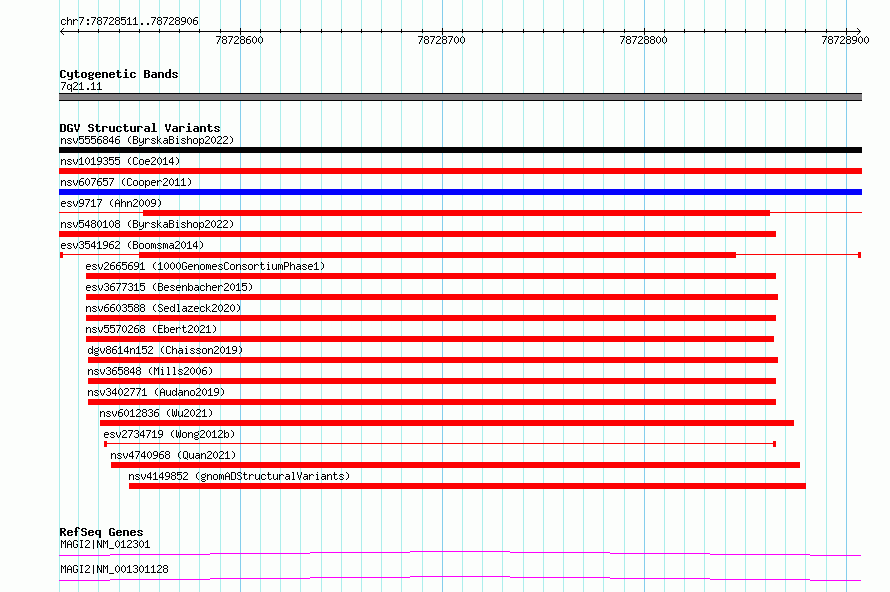
Task: Select nsv3402771 (Audano2019) label
Action: [156, 392]
